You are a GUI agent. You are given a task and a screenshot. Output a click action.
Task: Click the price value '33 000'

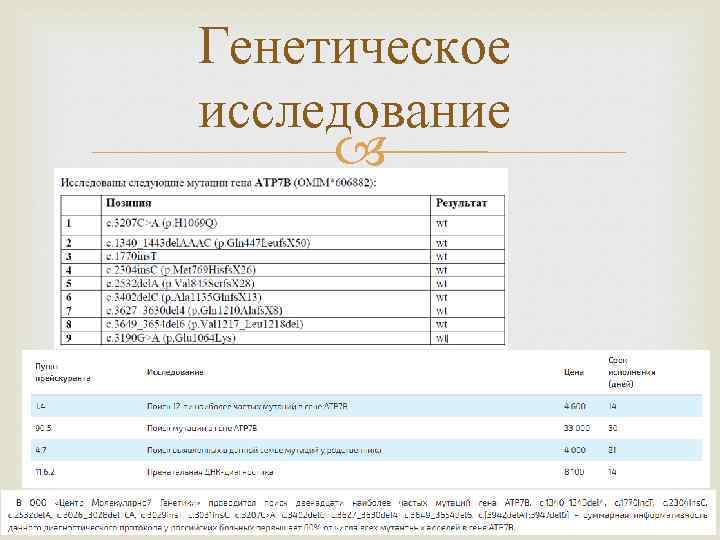click(577, 428)
